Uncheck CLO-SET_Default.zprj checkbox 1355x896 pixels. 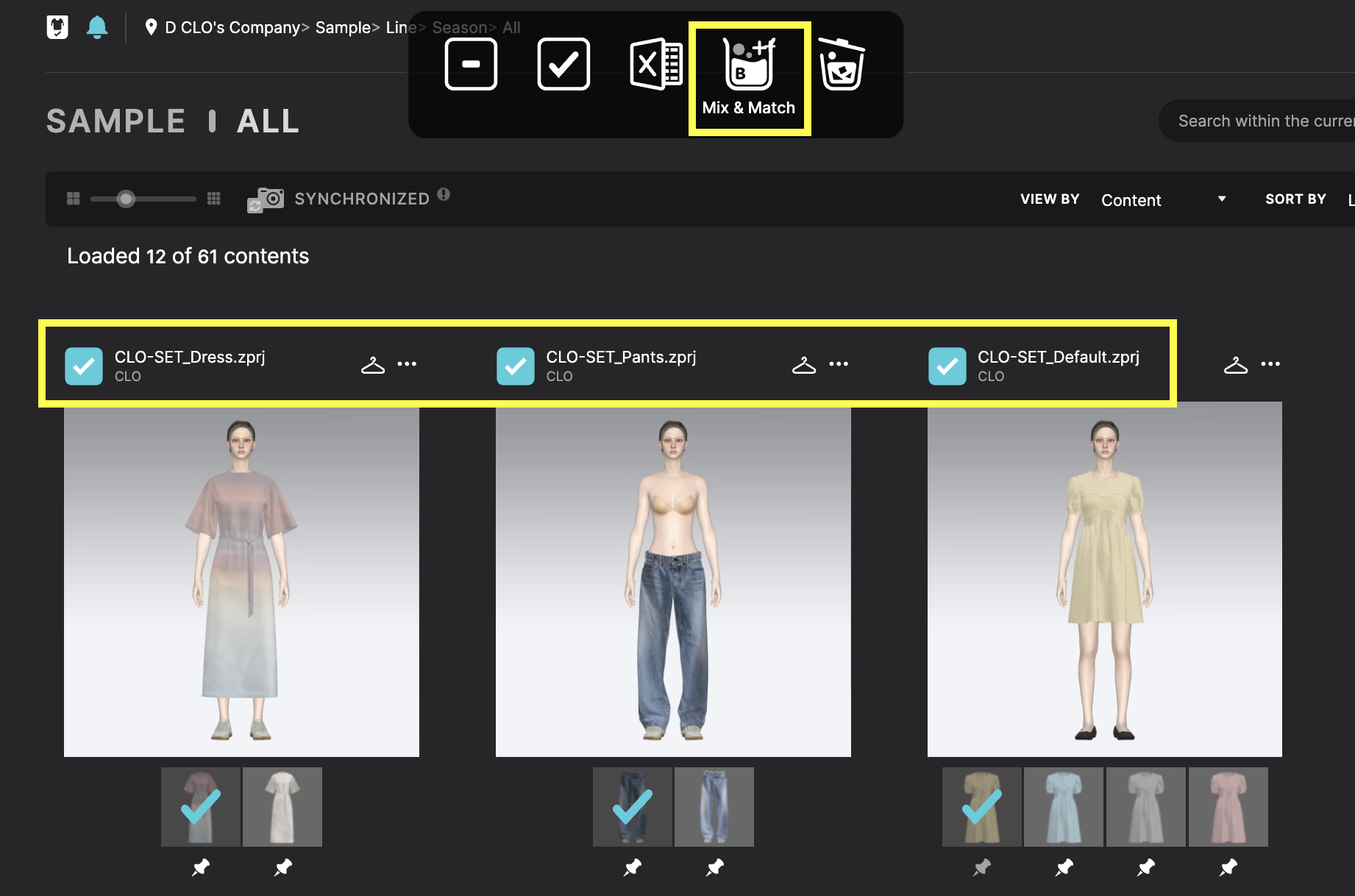point(947,366)
